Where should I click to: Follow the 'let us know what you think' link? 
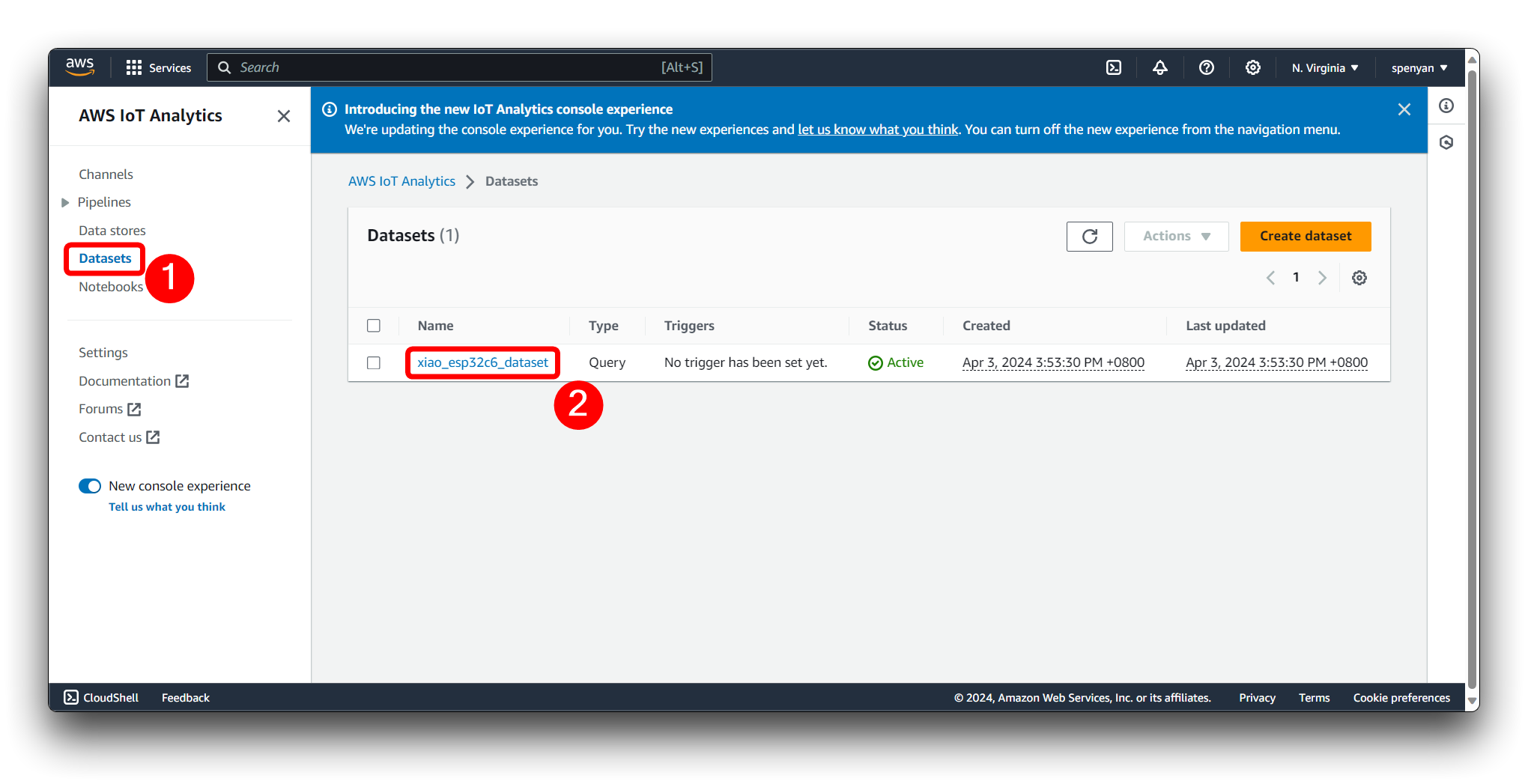[878, 130]
